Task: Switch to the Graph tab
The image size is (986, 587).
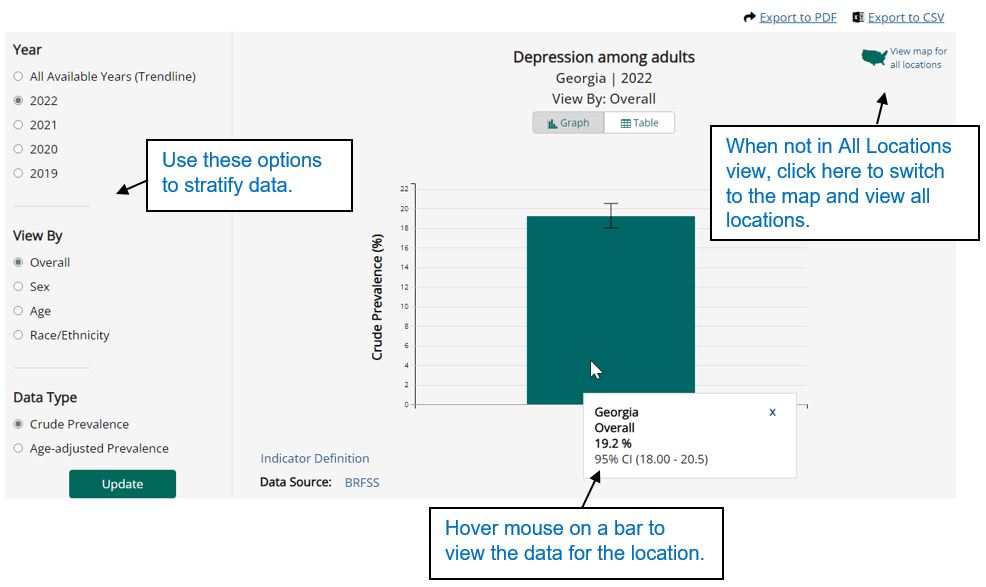Action: [x=568, y=122]
